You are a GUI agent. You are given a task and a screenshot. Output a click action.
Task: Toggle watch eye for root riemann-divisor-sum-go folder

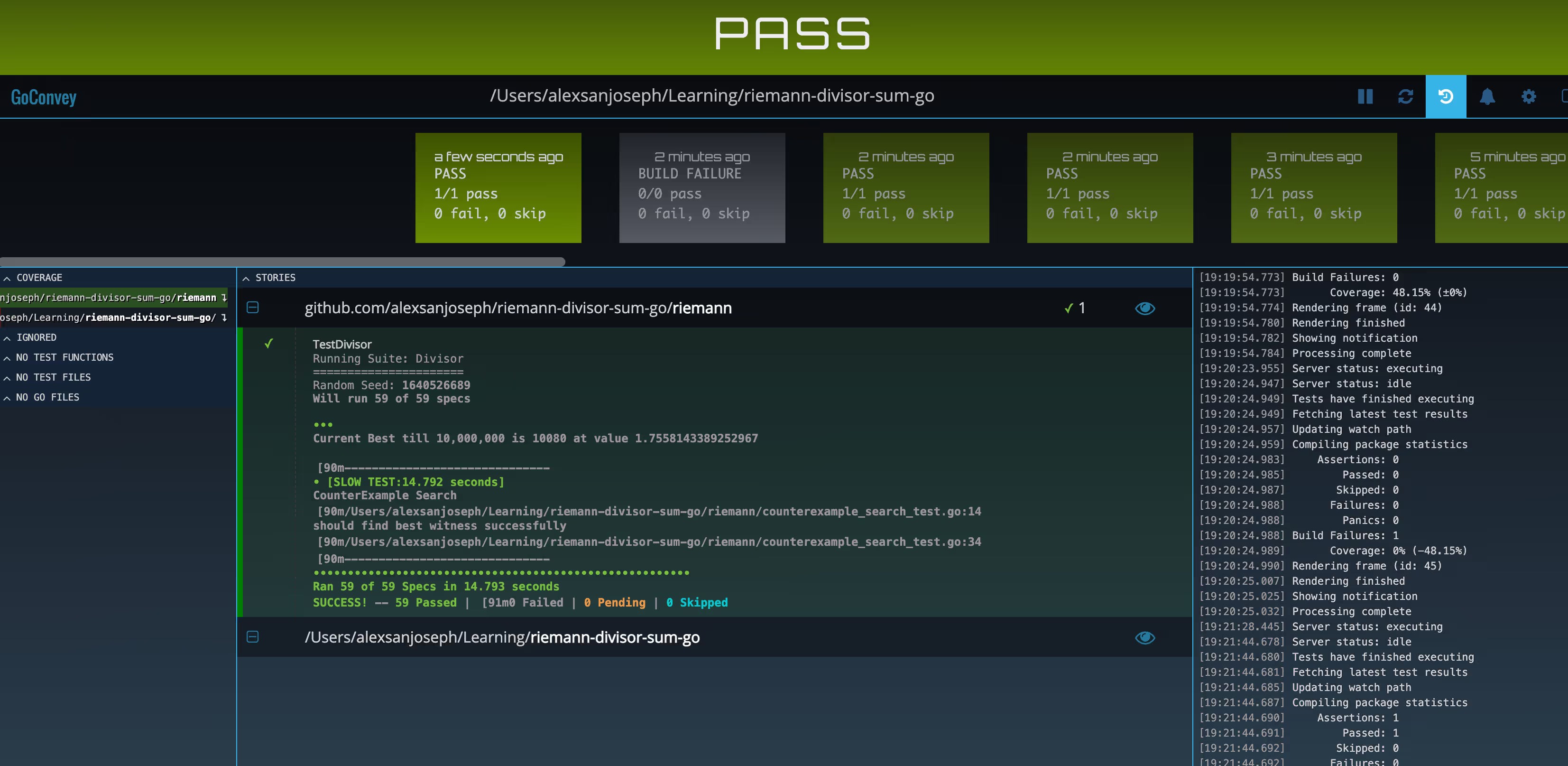point(1144,637)
